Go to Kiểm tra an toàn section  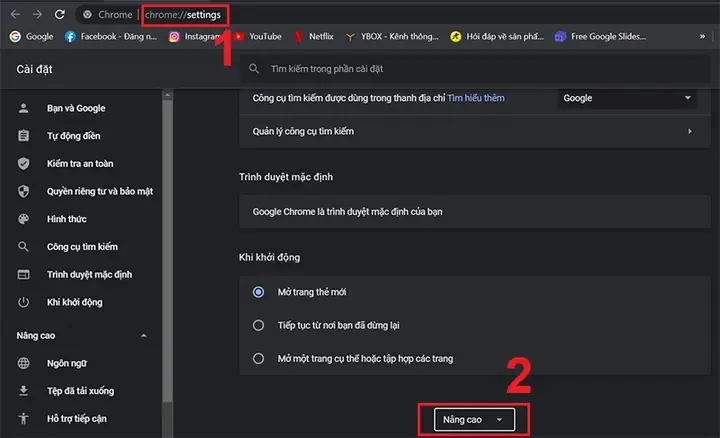click(x=80, y=163)
